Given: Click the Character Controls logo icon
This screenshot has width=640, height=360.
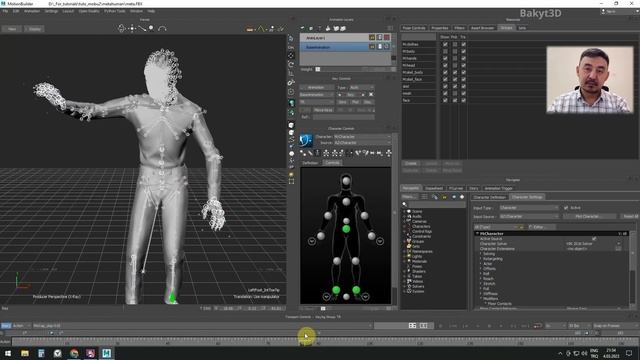Looking at the screenshot, I should pyautogui.click(x=306, y=140).
